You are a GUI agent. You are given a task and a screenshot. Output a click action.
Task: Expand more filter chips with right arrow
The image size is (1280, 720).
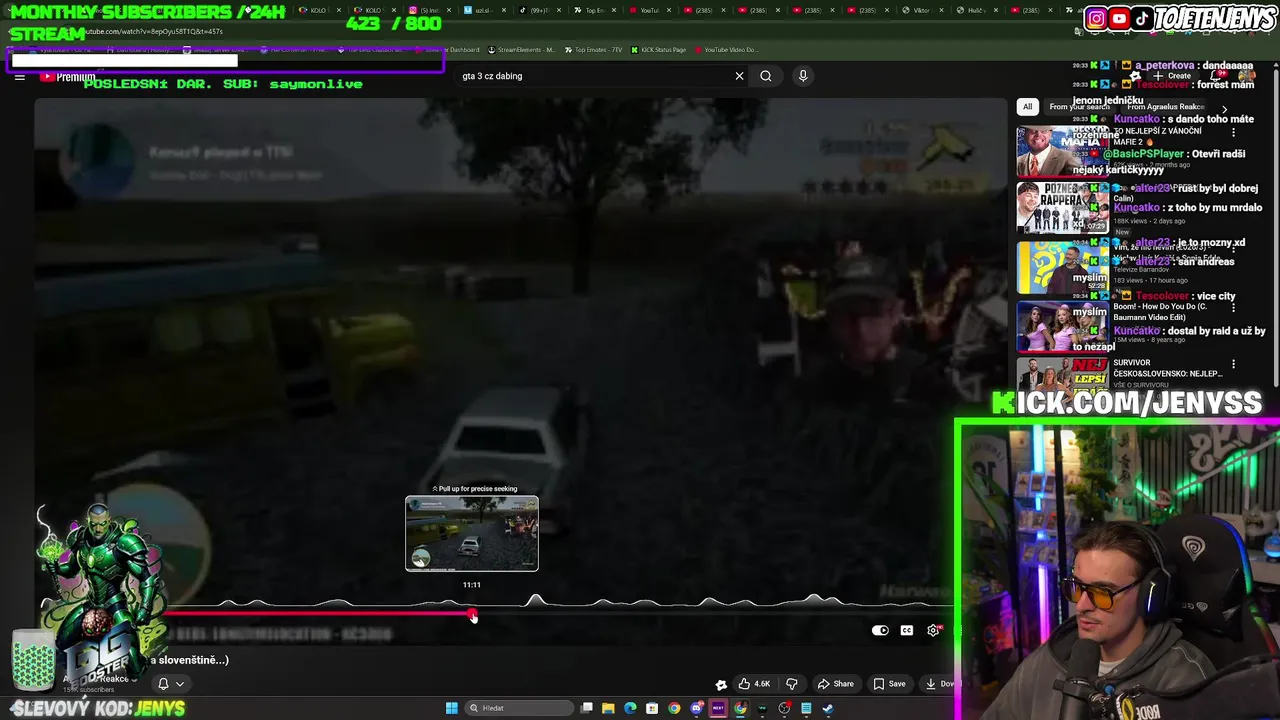pyautogui.click(x=1224, y=109)
